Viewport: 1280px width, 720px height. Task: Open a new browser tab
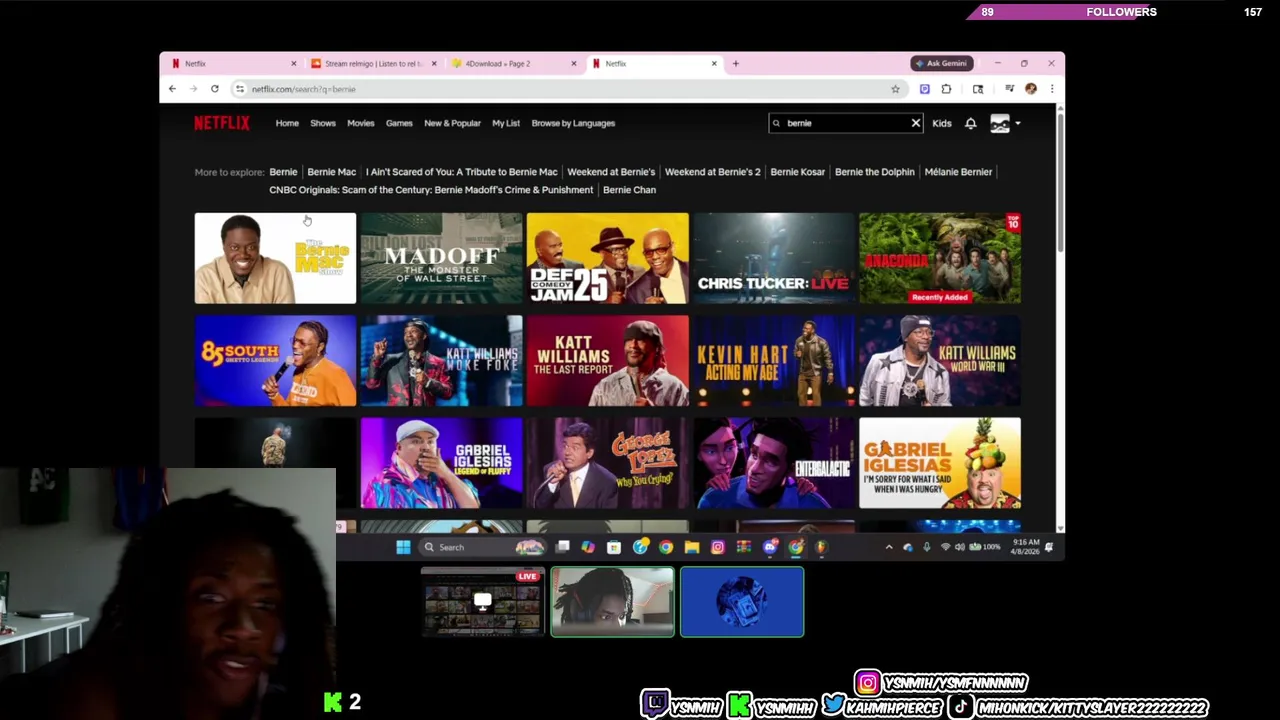tap(735, 63)
